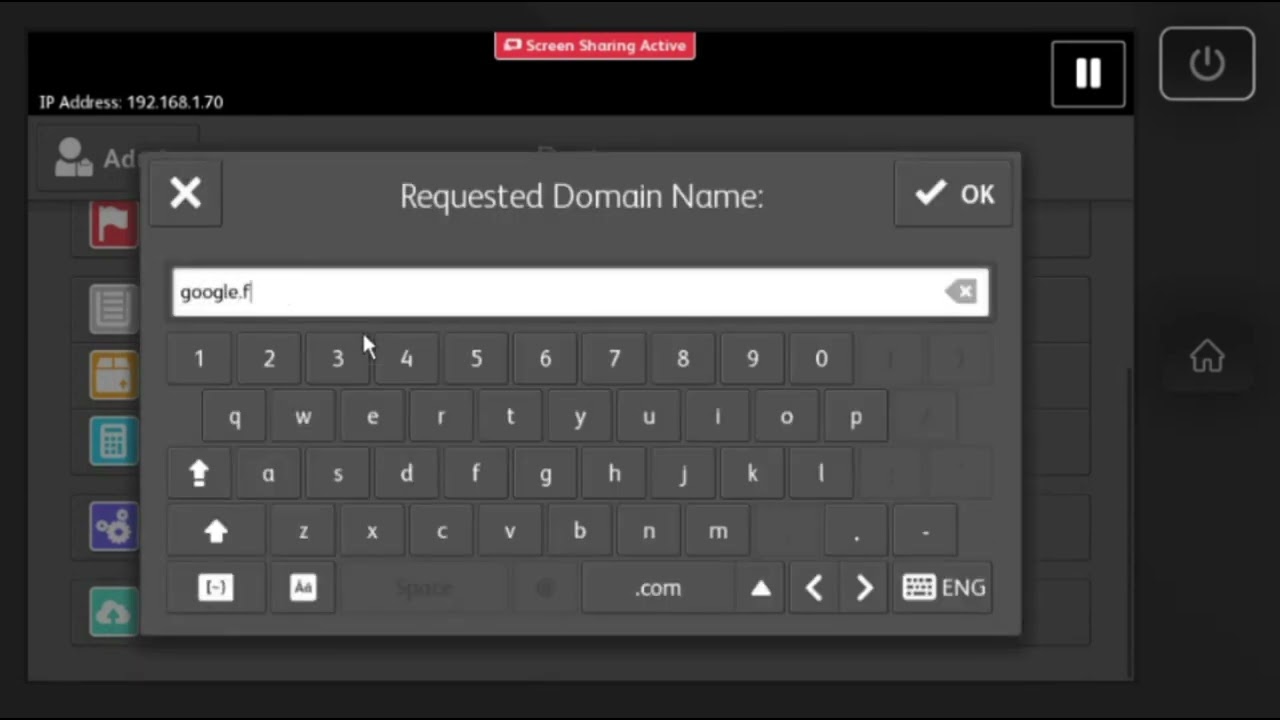Tap the letter l key
Image resolution: width=1280 pixels, height=720 pixels.
821,474
